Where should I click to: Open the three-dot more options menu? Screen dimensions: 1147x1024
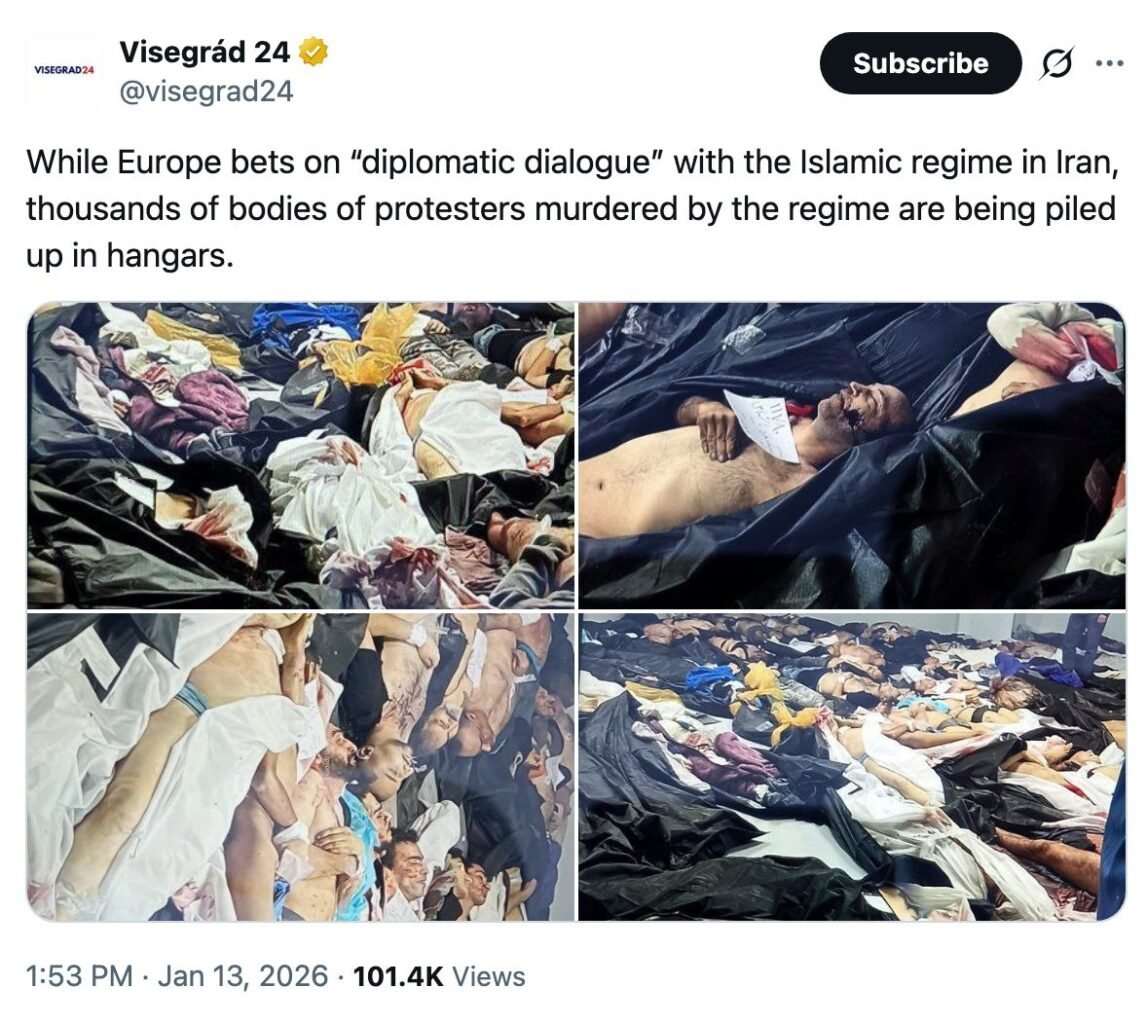[x=1110, y=63]
